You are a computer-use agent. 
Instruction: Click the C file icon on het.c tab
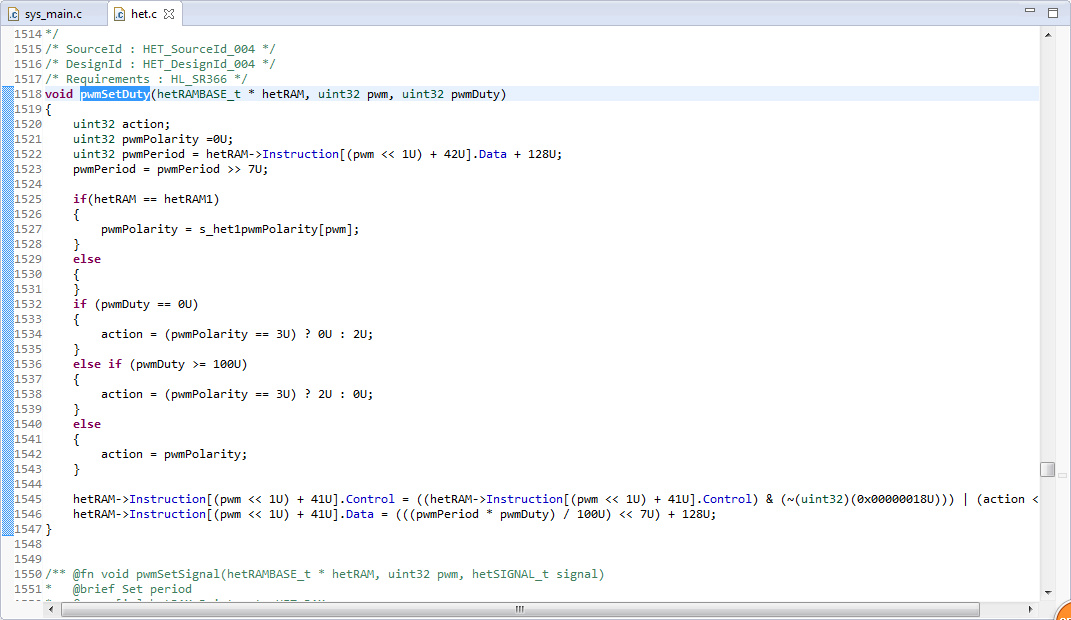[x=120, y=14]
